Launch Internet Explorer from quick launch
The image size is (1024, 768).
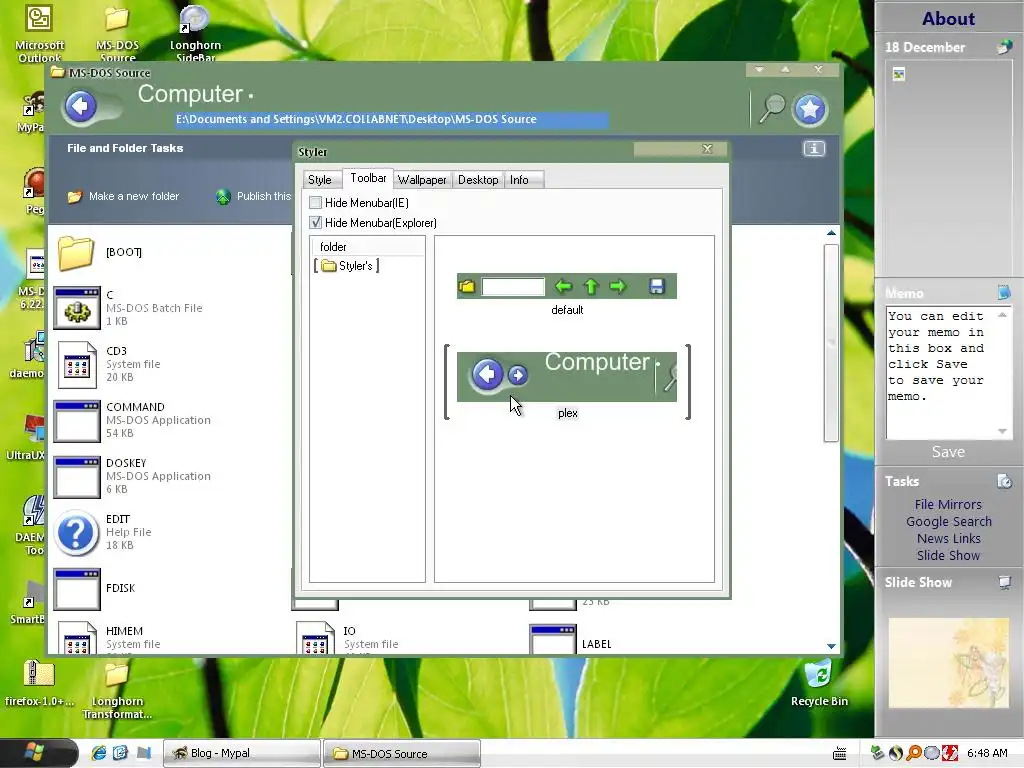(x=99, y=753)
